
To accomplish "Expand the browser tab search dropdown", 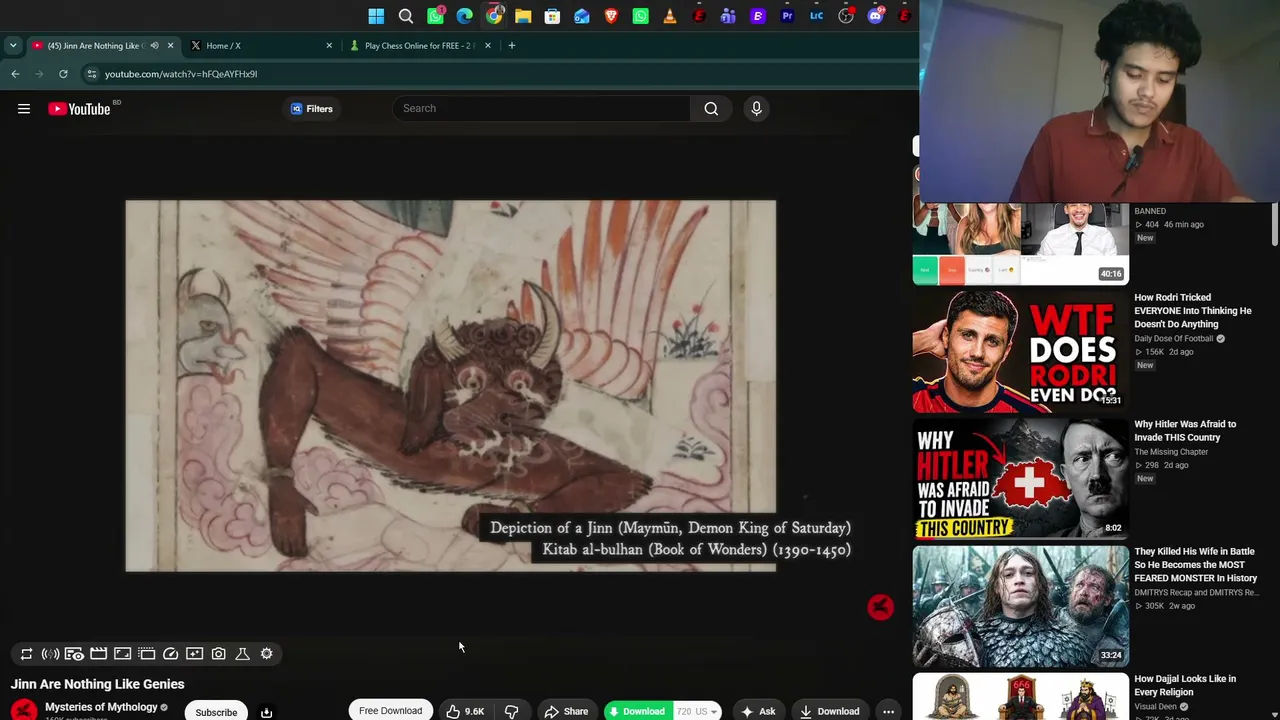I will [13, 45].
